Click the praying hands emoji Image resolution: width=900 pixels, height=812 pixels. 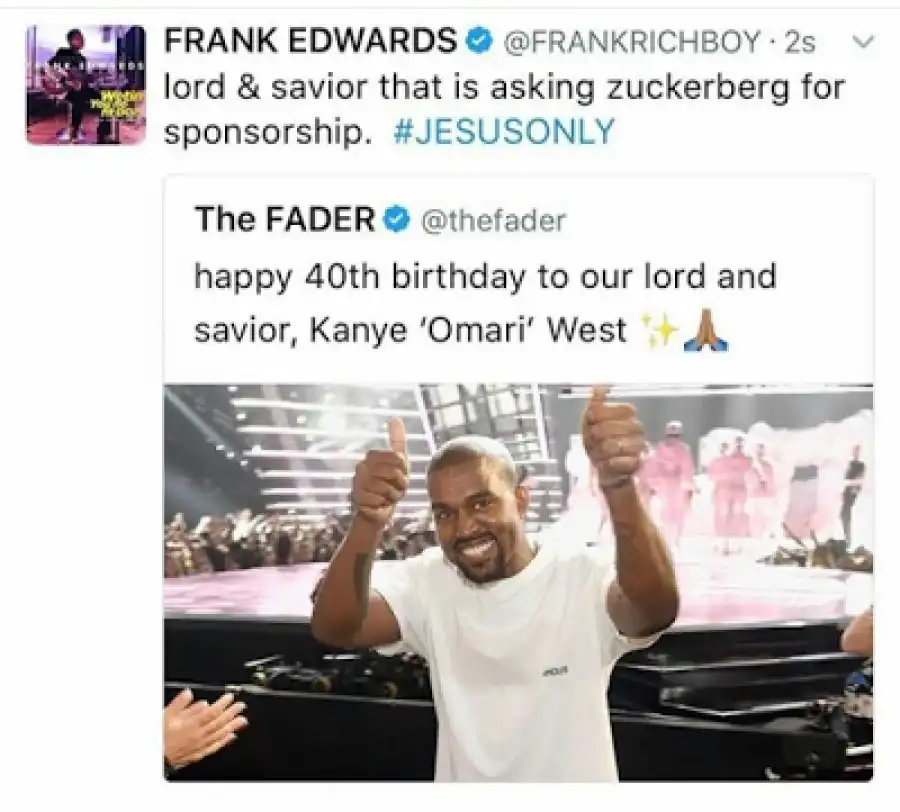(x=706, y=330)
